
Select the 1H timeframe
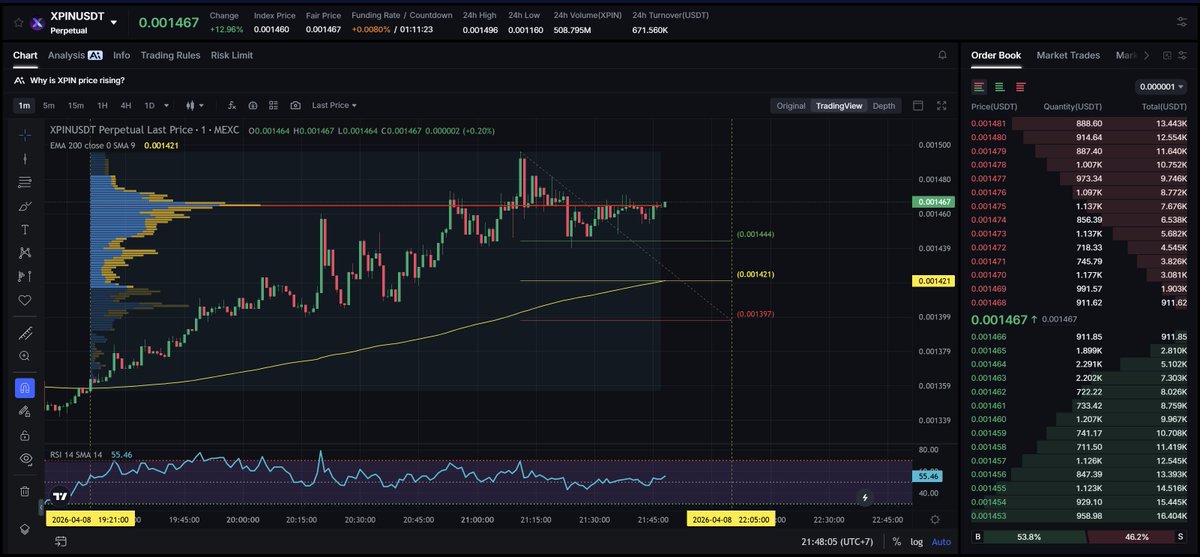tap(102, 105)
